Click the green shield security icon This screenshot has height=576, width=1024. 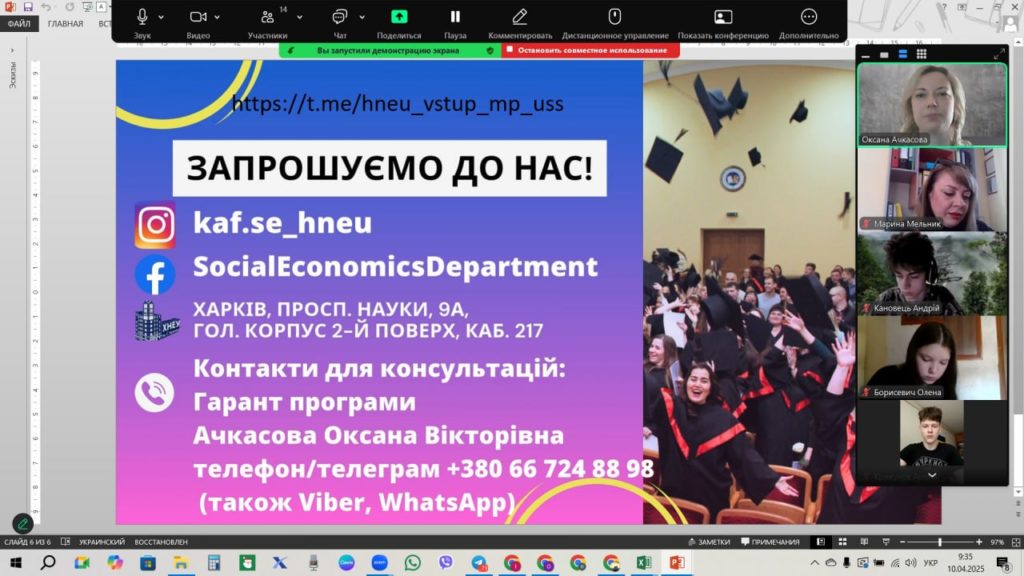coord(490,50)
